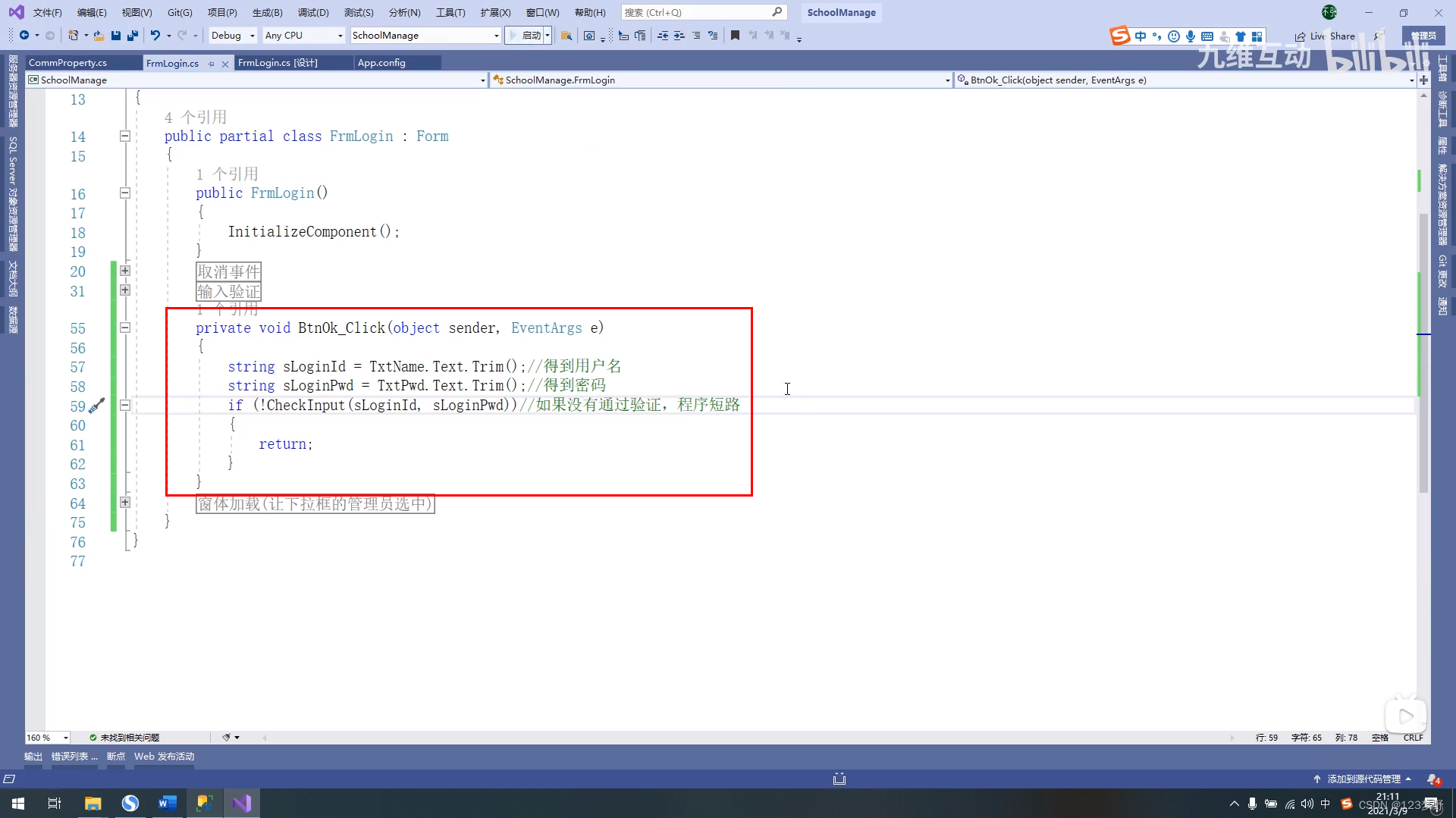
Task: Click the Find in Files icon
Action: (566, 36)
